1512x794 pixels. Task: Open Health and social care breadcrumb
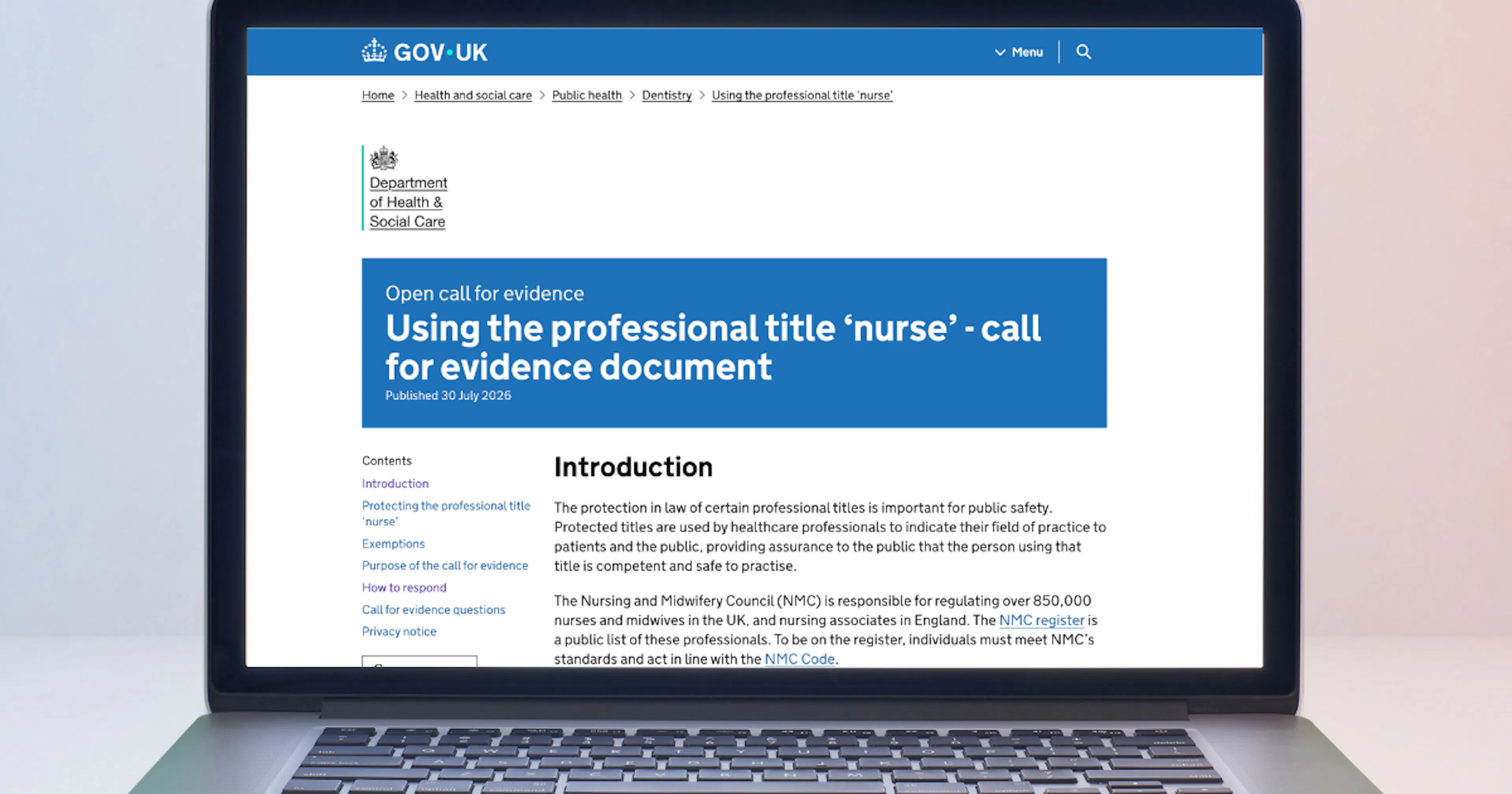click(x=473, y=95)
